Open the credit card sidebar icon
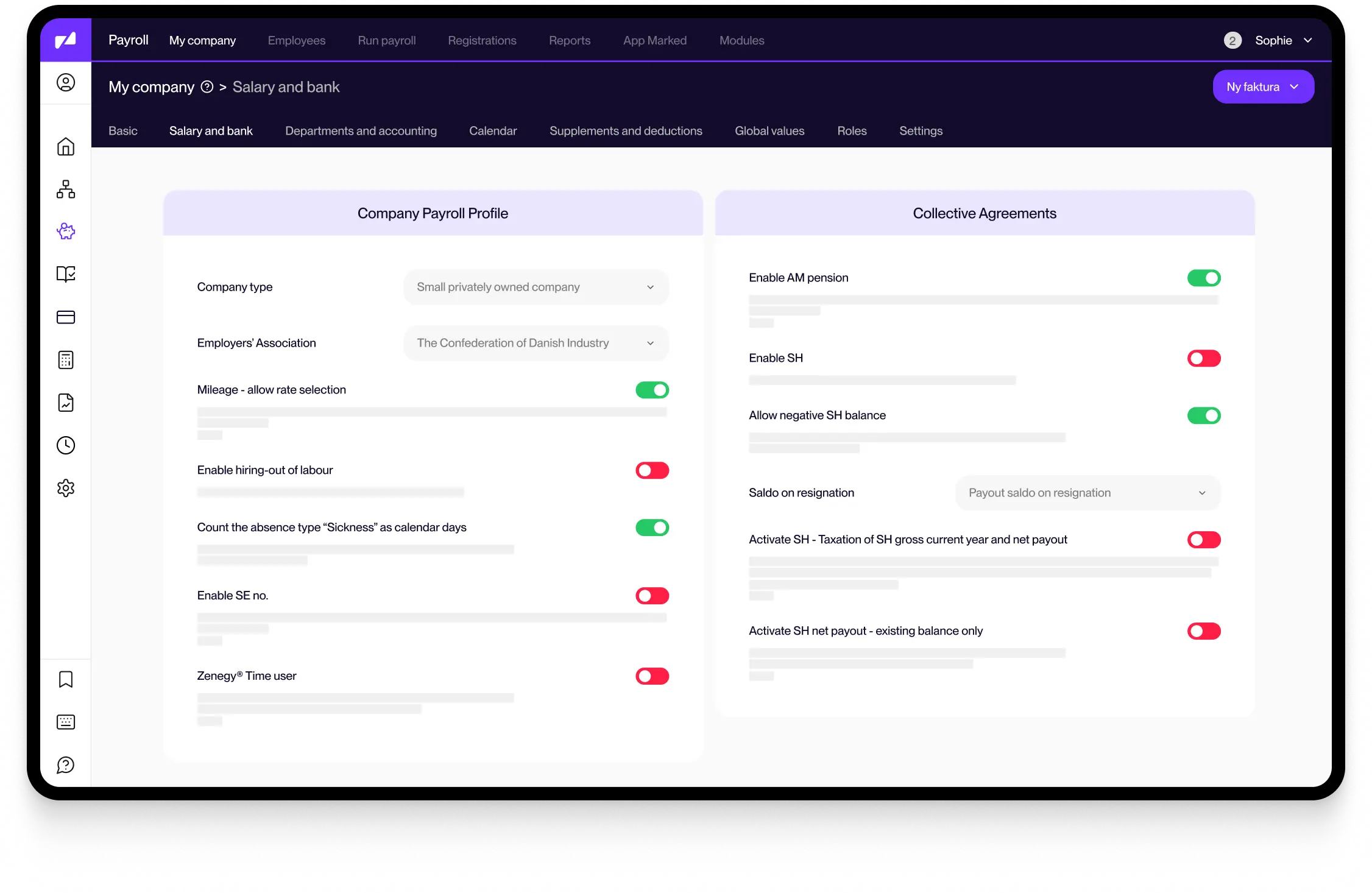The image size is (1372, 893). (x=66, y=317)
